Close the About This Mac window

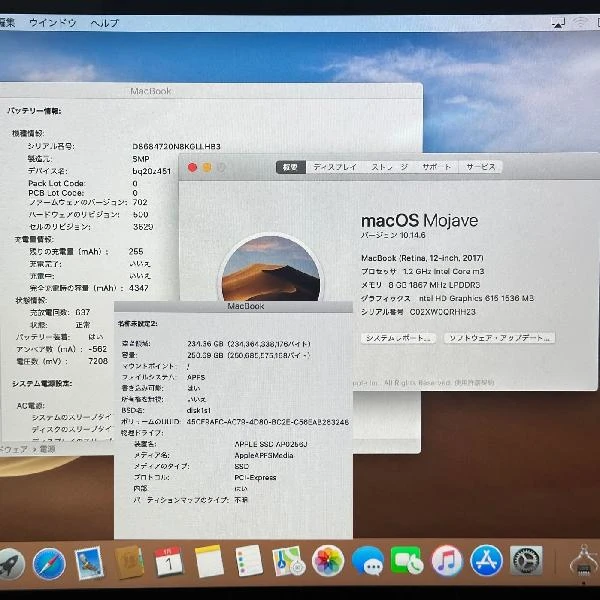192,167
